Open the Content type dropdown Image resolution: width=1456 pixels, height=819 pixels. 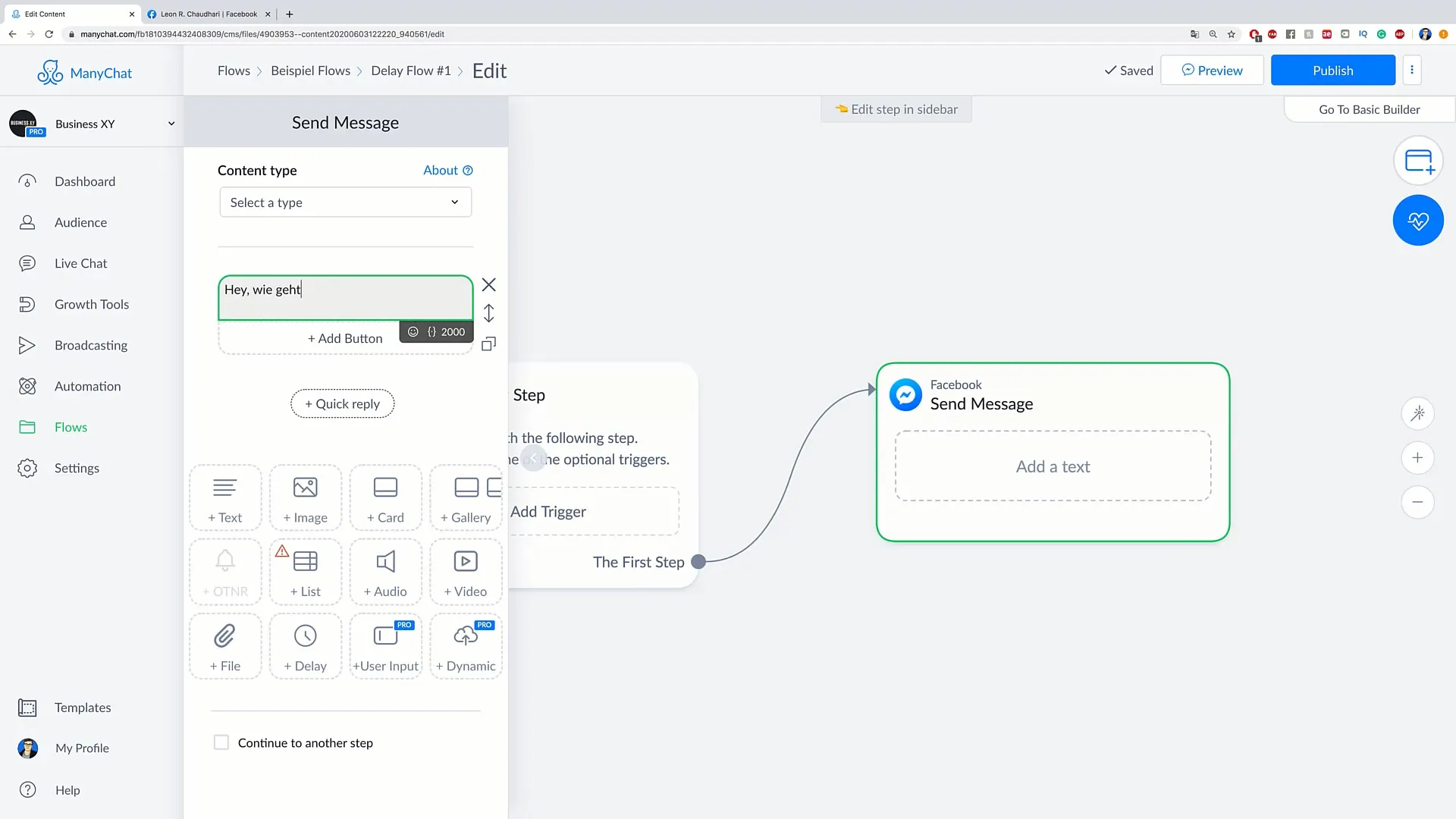click(x=344, y=202)
